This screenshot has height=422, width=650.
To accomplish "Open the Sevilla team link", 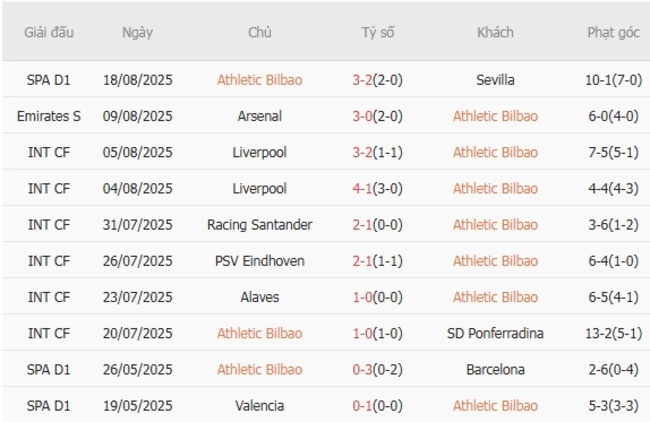I will [495, 80].
